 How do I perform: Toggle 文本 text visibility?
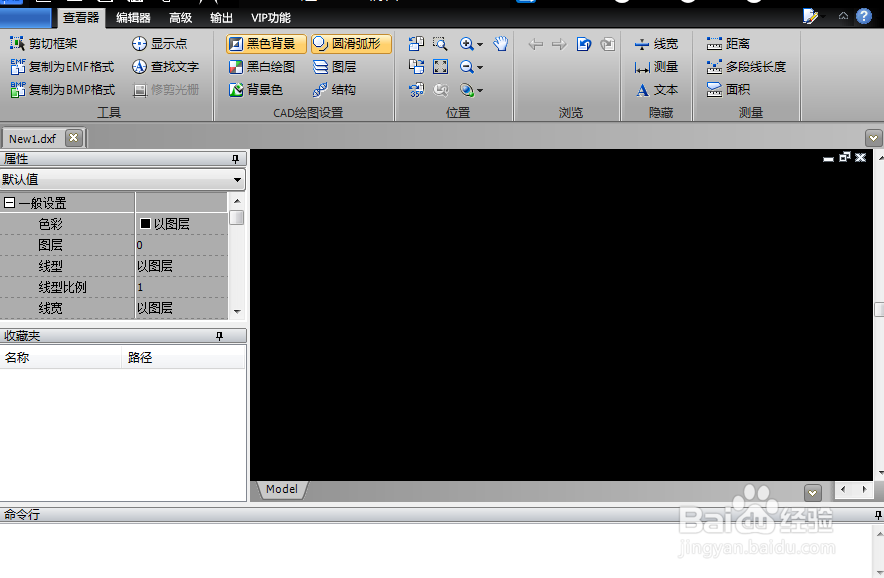tap(656, 90)
